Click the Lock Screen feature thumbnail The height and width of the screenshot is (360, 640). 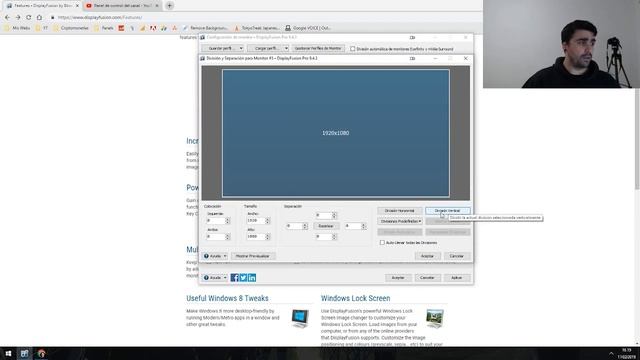pos(435,318)
